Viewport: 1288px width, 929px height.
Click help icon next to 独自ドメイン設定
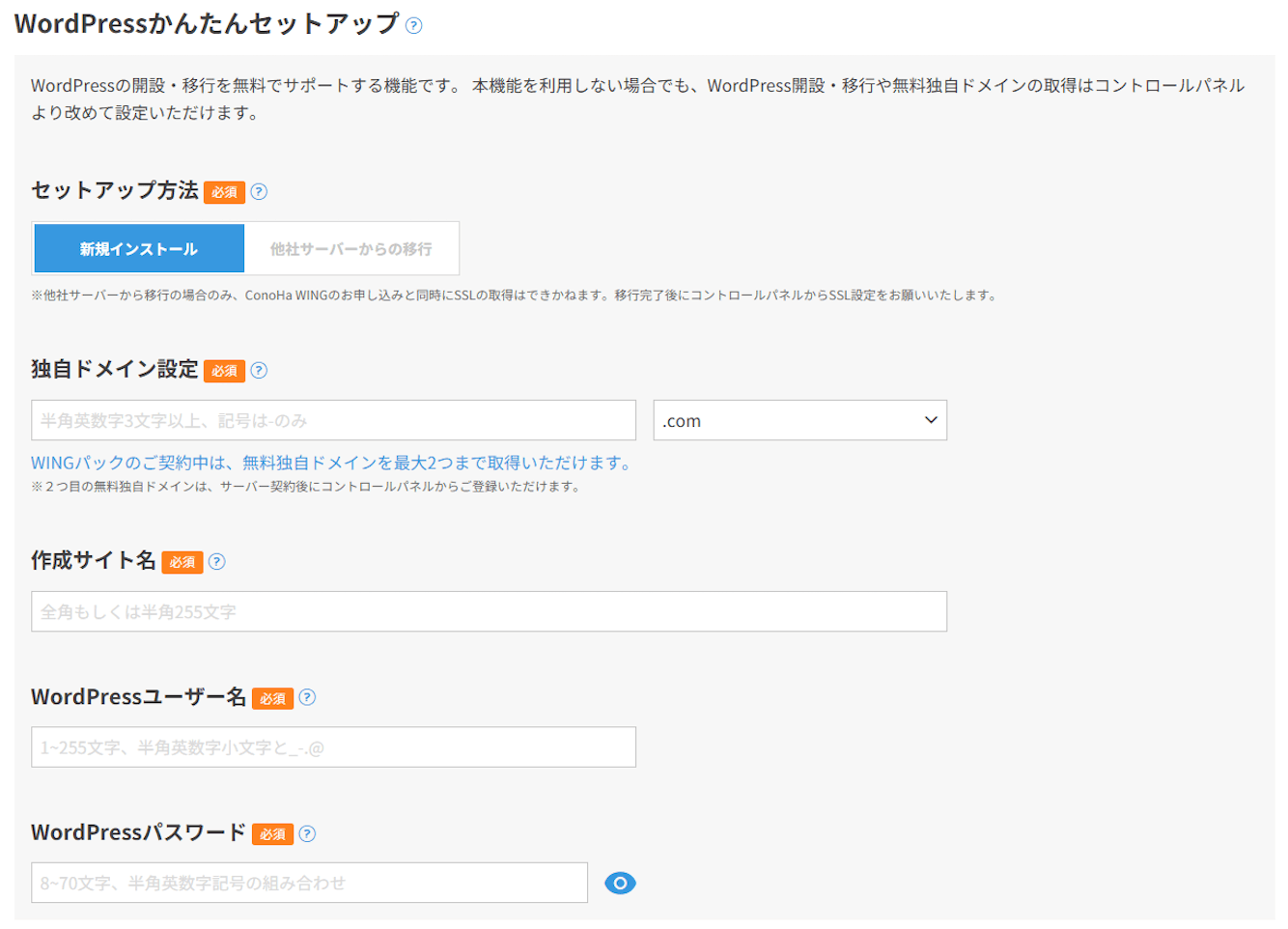[259, 371]
